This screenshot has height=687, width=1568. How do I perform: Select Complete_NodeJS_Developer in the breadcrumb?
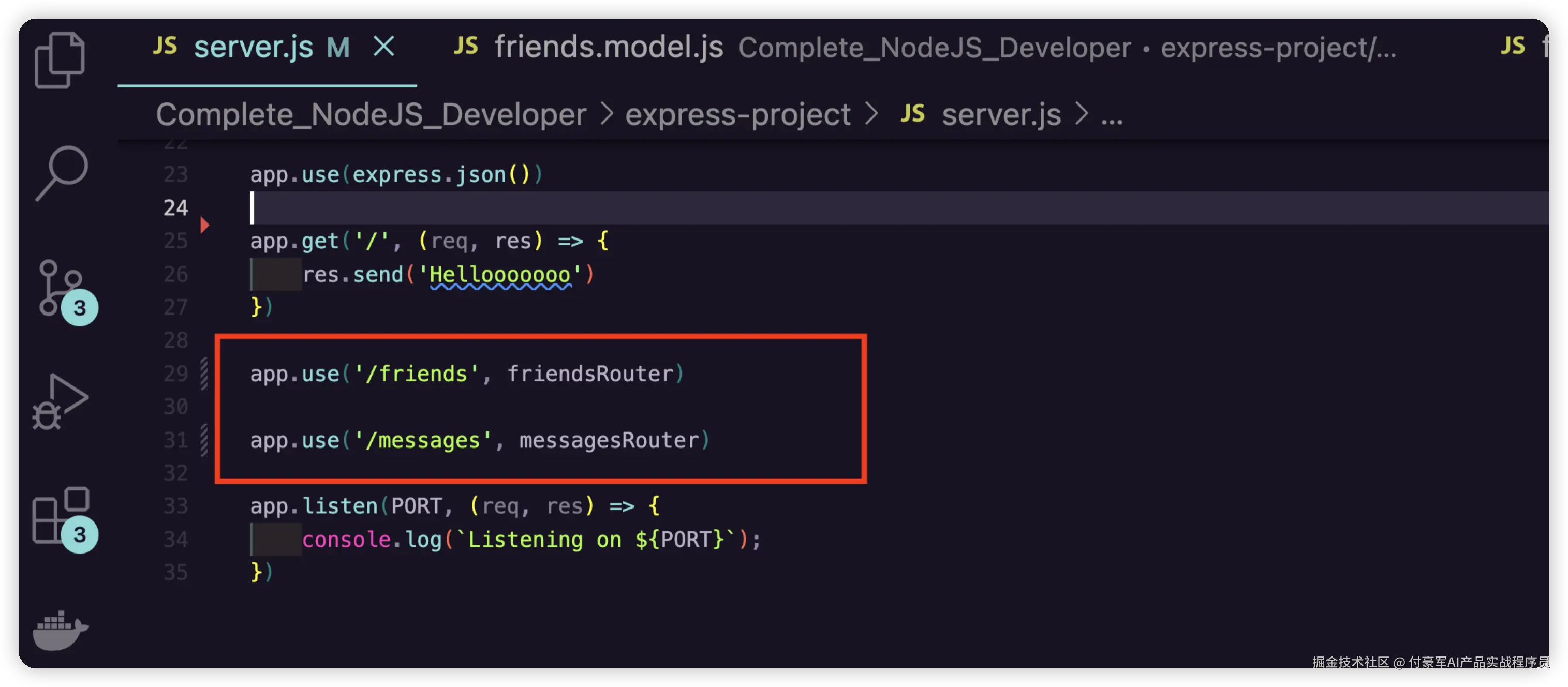click(x=371, y=114)
